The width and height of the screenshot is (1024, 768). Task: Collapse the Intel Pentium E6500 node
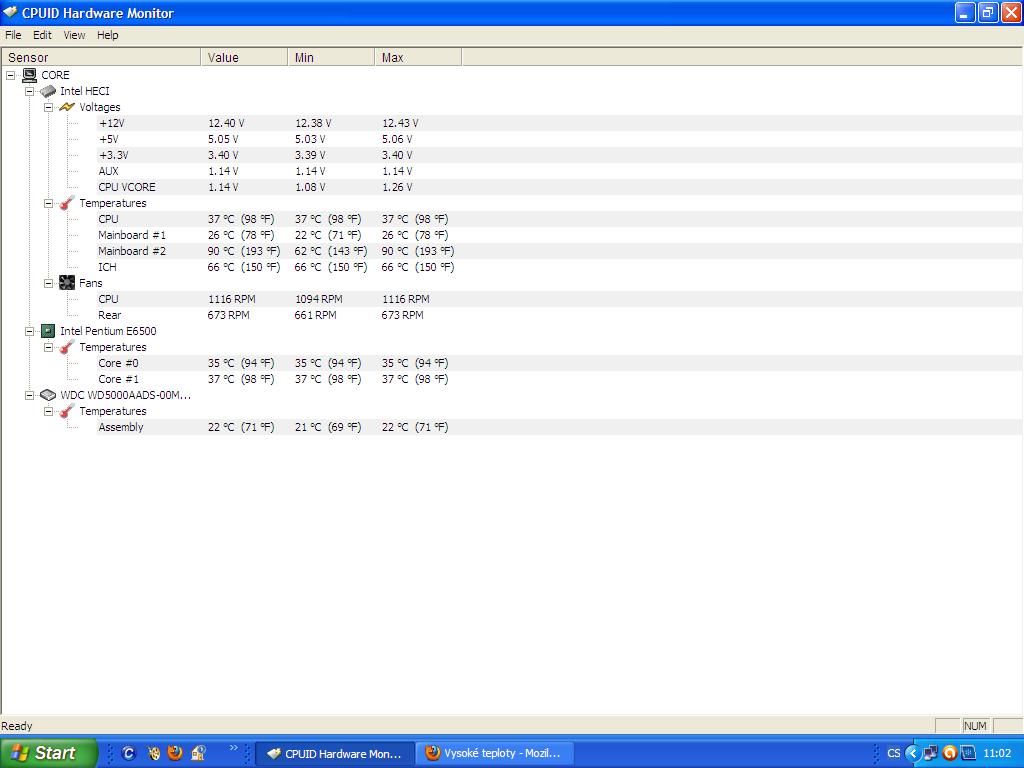click(x=29, y=331)
